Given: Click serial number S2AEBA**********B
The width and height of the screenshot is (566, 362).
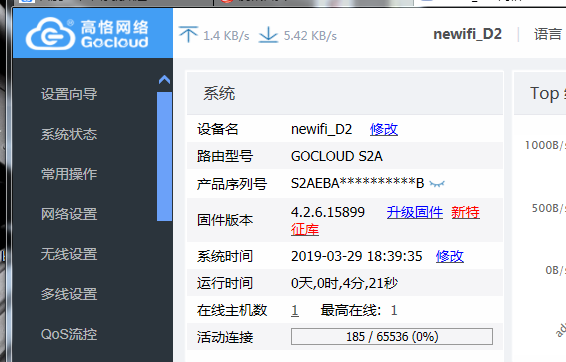Looking at the screenshot, I should pyautogui.click(x=357, y=183).
